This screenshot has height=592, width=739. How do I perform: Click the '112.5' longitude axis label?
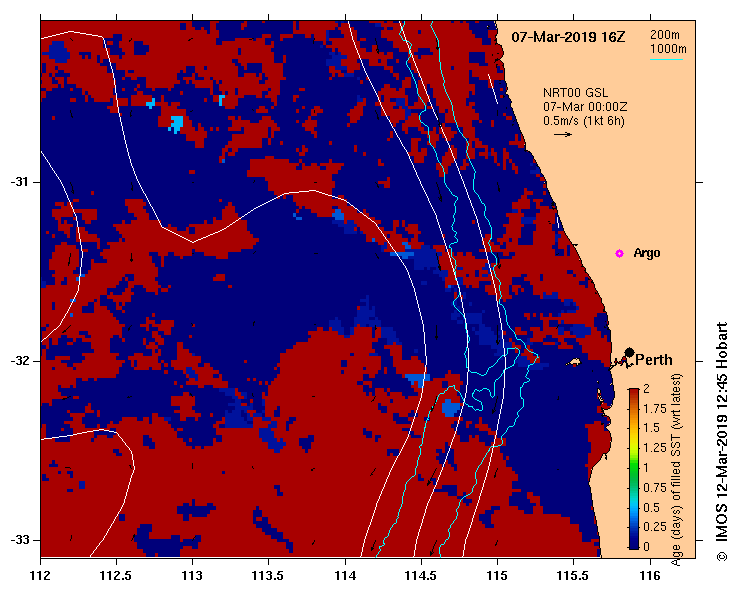coord(116,576)
